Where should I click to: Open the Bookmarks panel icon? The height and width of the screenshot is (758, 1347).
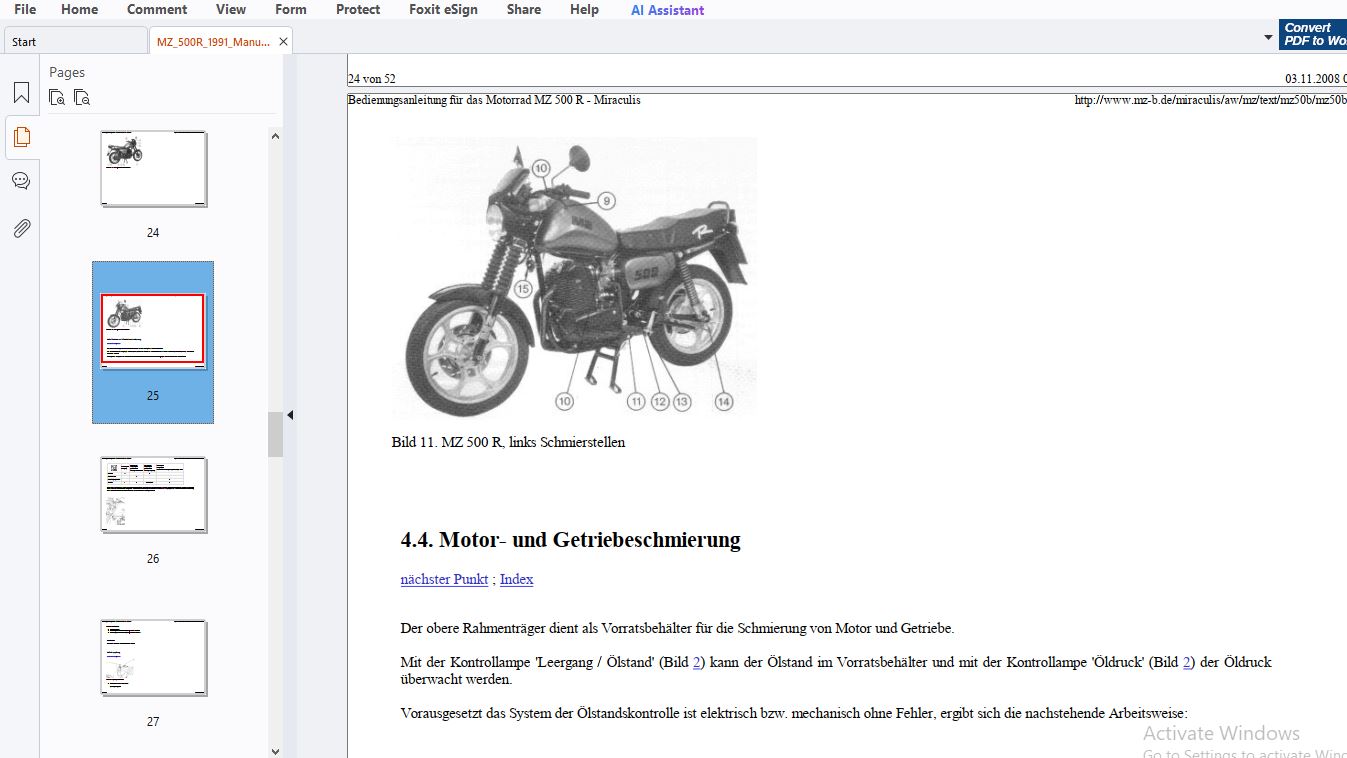pyautogui.click(x=21, y=93)
